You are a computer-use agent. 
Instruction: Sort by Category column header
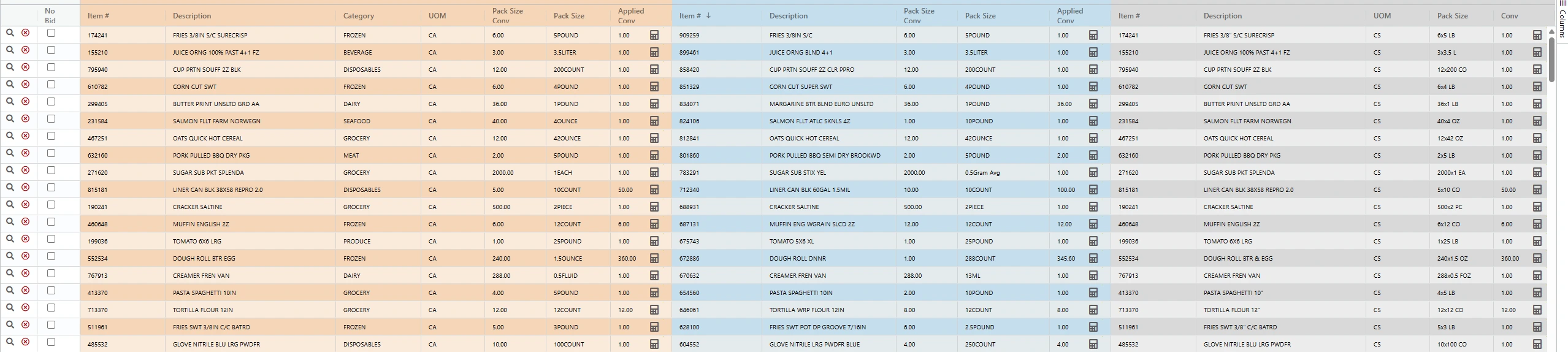pyautogui.click(x=358, y=16)
